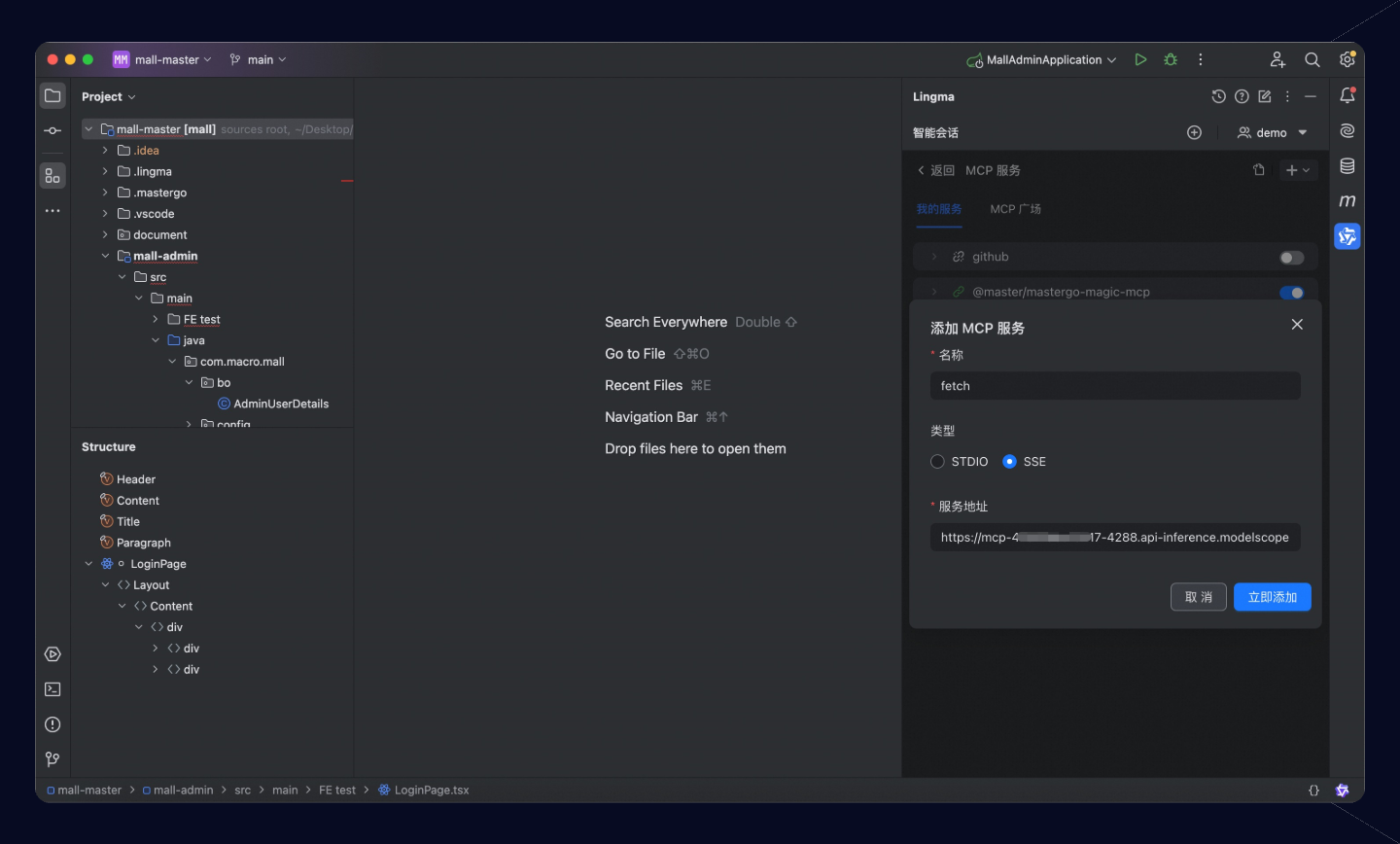Open the MallAdminApplication run configuration dropdown
Screen dimensions: 1400x844
1041,59
